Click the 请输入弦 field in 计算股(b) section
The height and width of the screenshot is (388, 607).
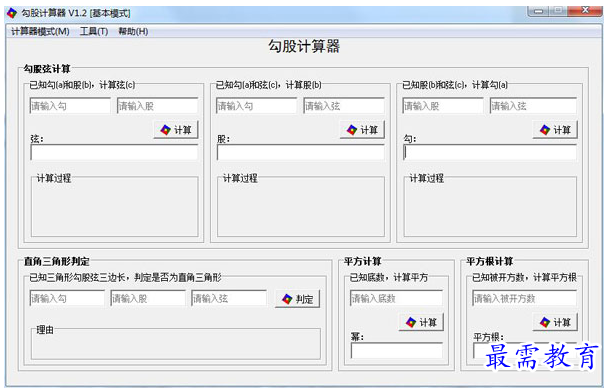point(344,106)
